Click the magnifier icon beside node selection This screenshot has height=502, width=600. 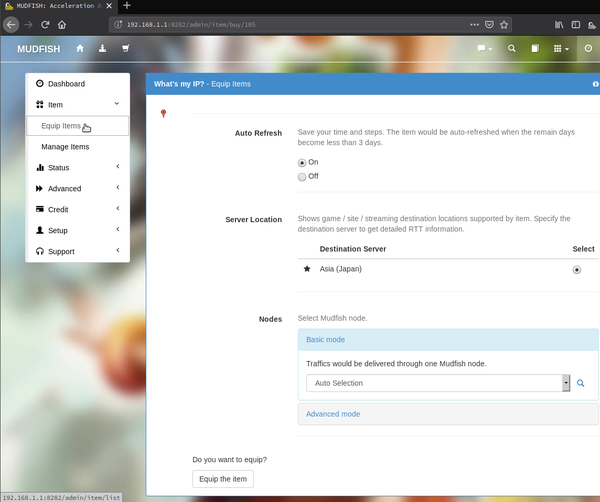(x=580, y=383)
